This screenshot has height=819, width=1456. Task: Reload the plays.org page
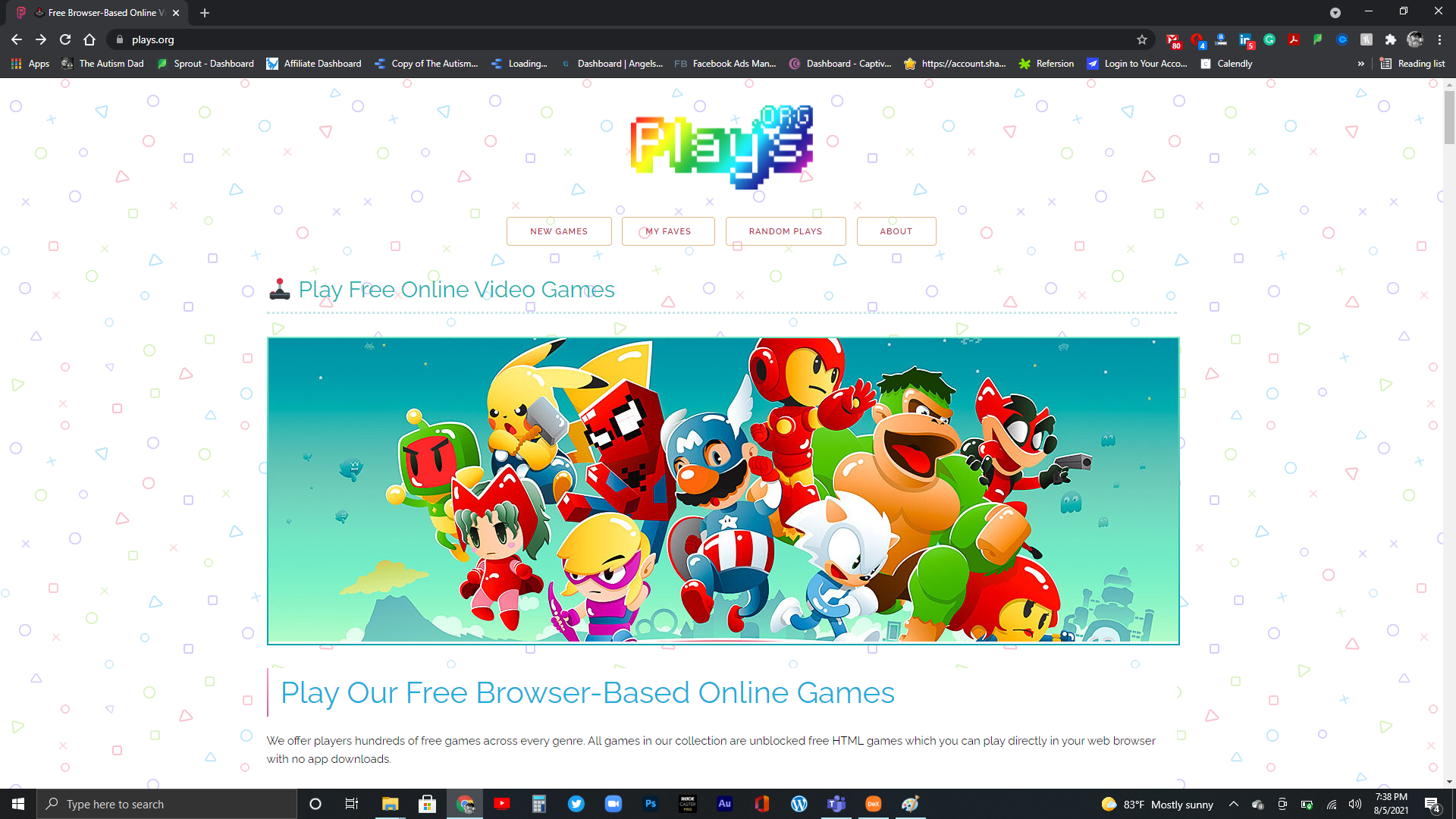[65, 39]
